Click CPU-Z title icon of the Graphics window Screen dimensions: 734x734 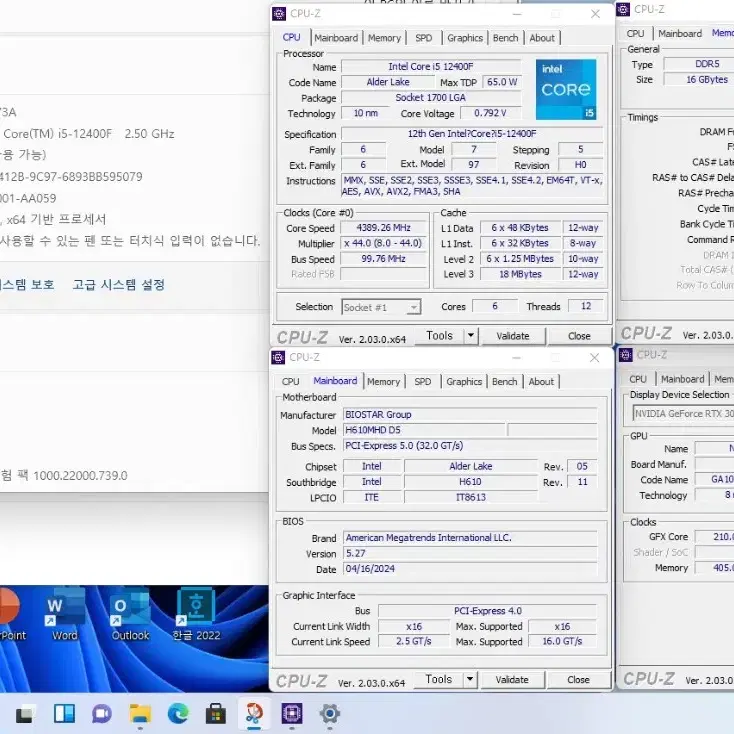click(626, 355)
